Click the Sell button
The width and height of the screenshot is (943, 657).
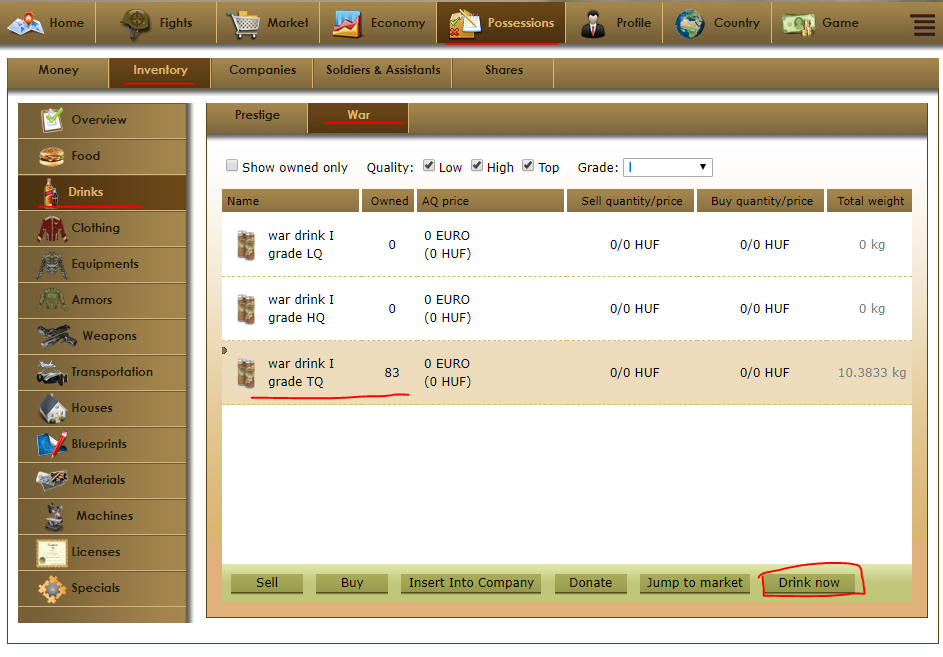click(267, 582)
